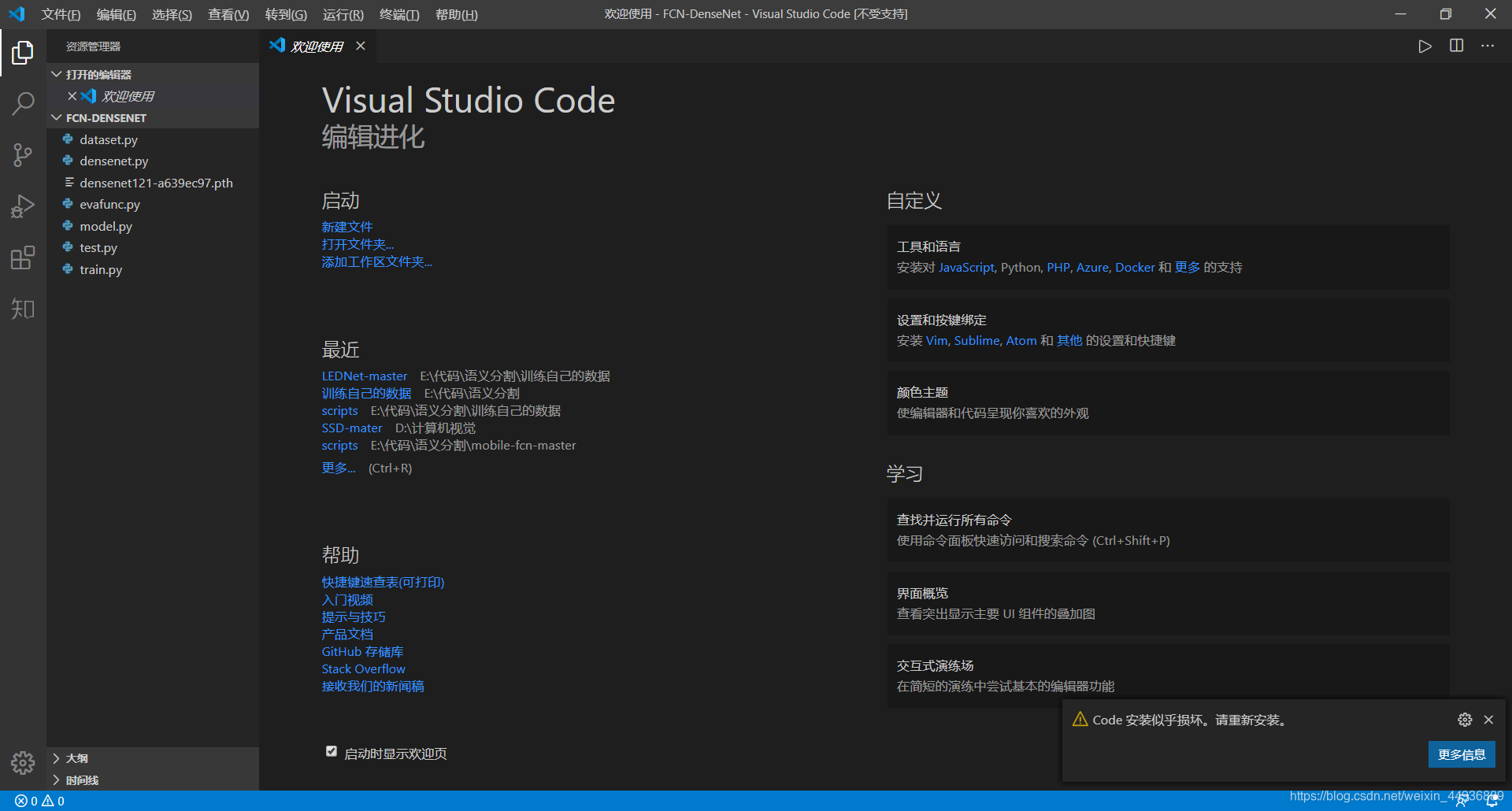The image size is (1512, 811).
Task: Open the 查看(V) menu
Action: click(x=228, y=14)
